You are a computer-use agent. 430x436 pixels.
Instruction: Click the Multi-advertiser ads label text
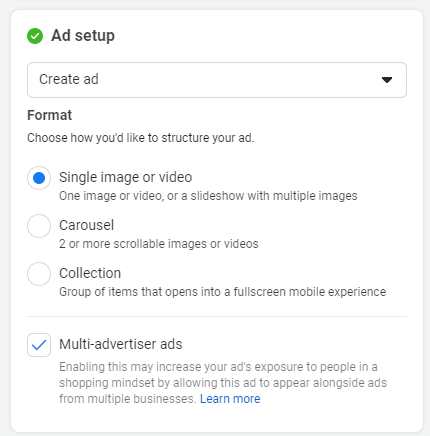(121, 344)
